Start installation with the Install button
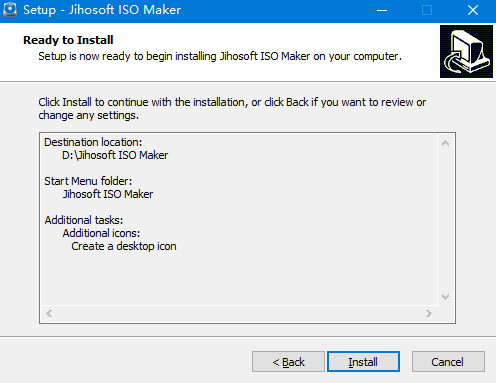The image size is (496, 383). pyautogui.click(x=363, y=362)
